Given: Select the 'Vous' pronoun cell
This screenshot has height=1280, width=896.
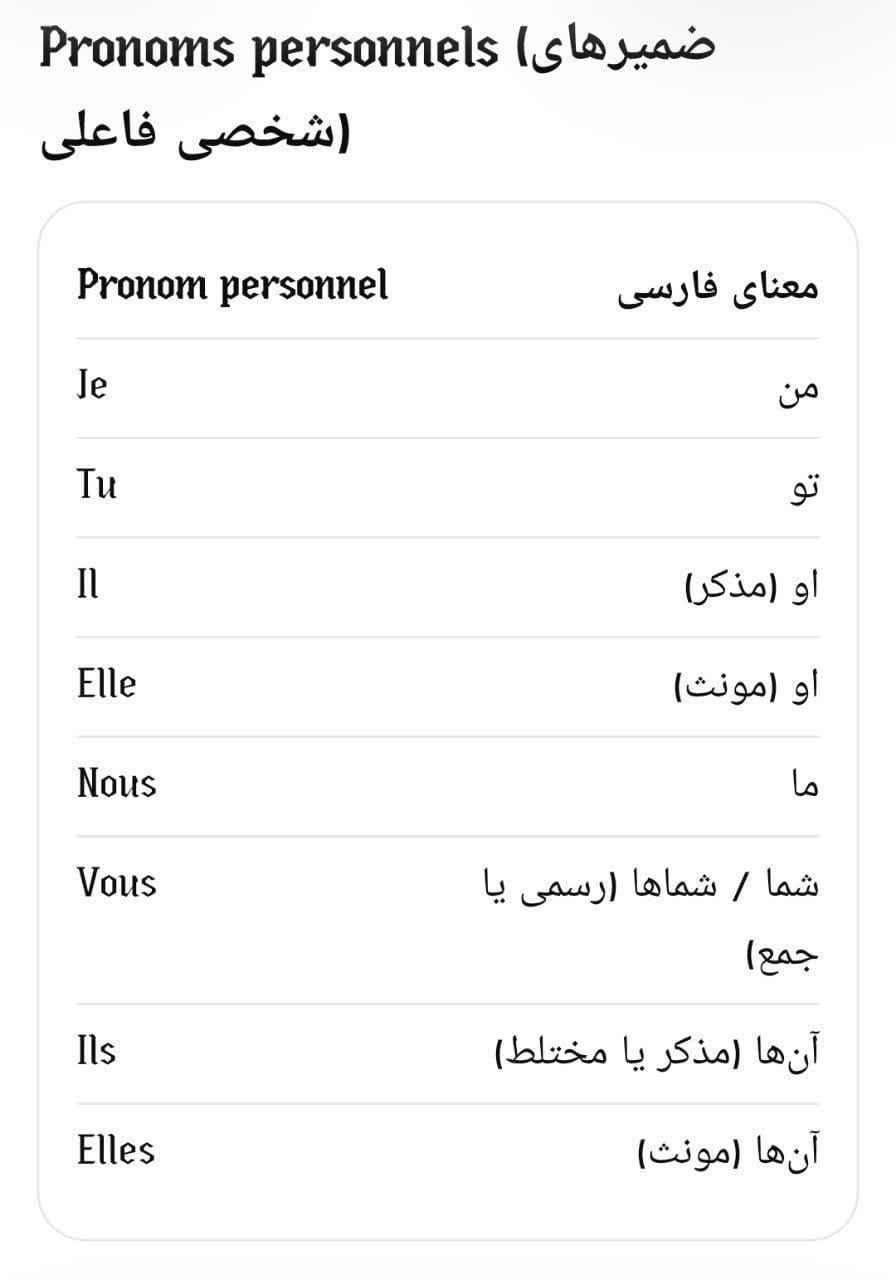Looking at the screenshot, I should click(117, 884).
